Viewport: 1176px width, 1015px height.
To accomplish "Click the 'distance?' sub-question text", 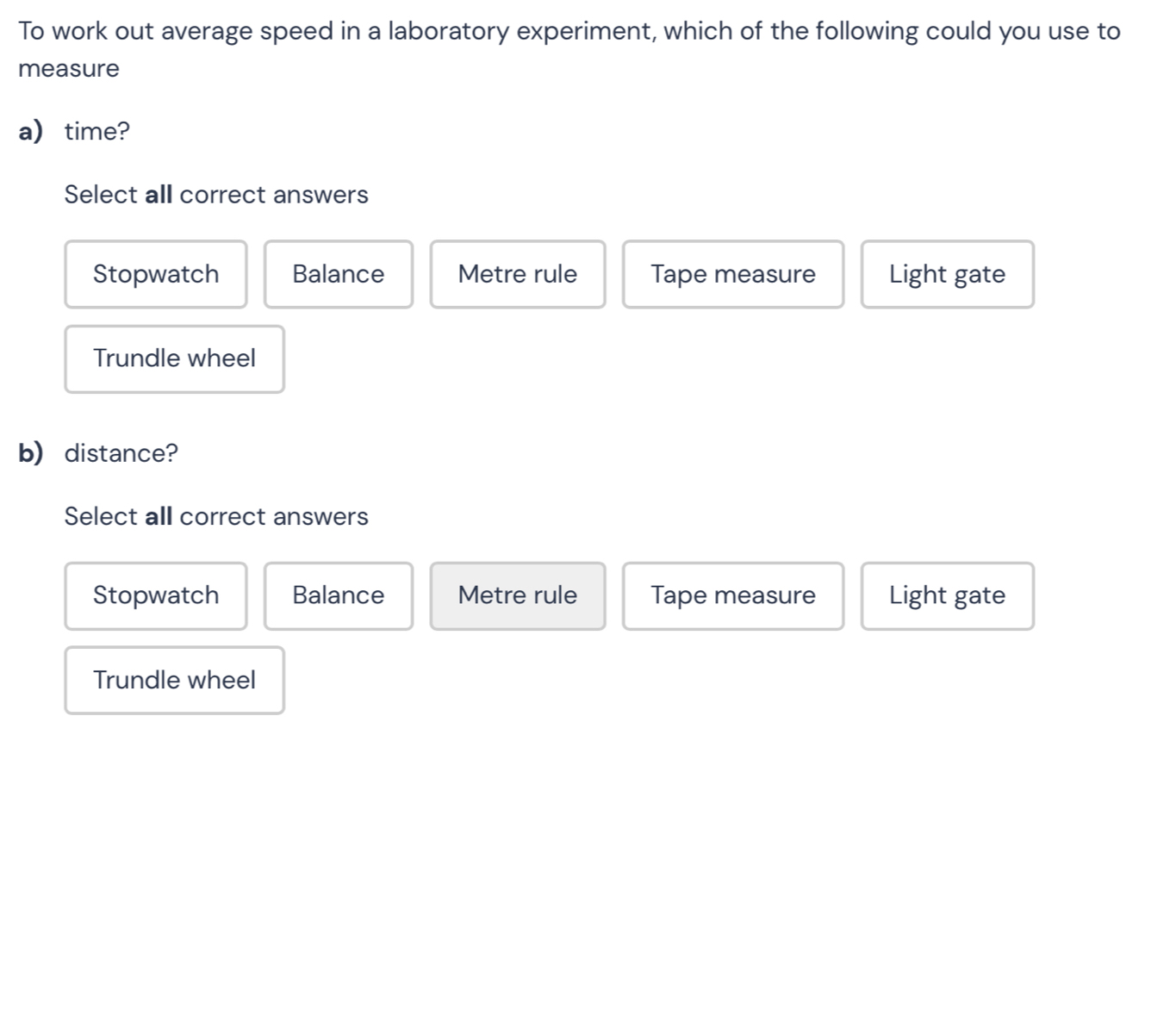I will pyautogui.click(x=121, y=453).
